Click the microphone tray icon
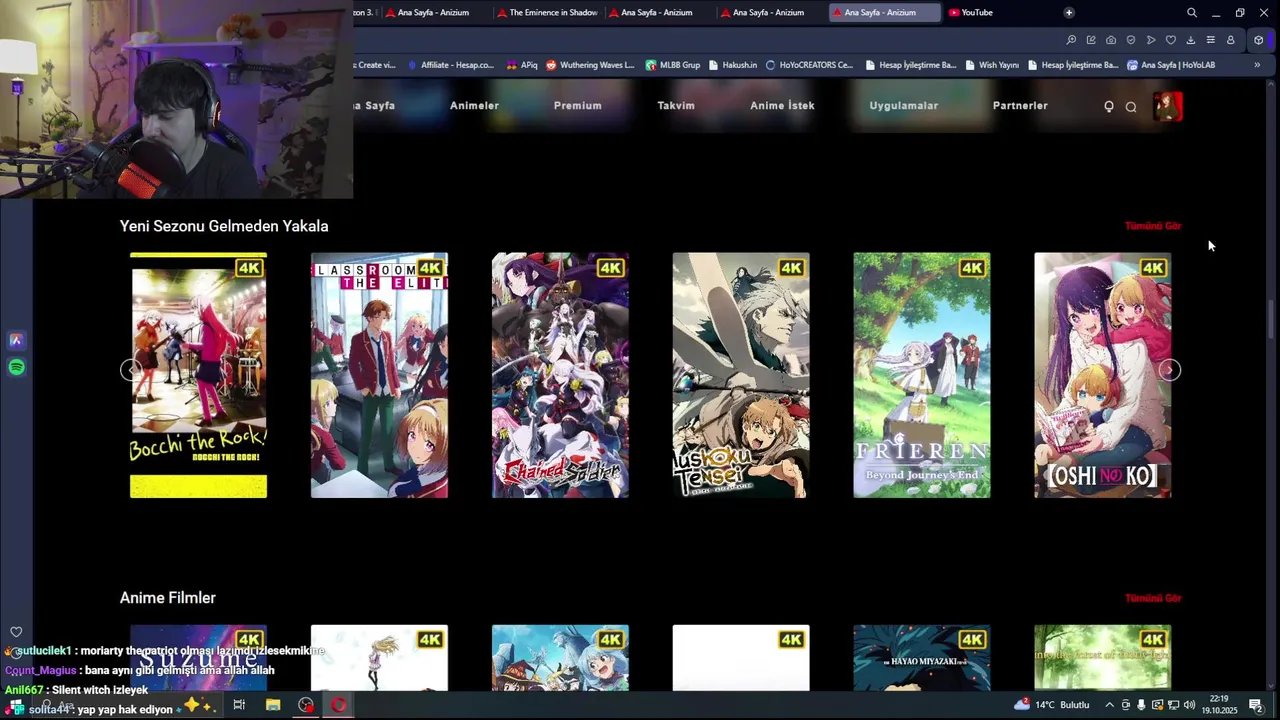 [1141, 705]
